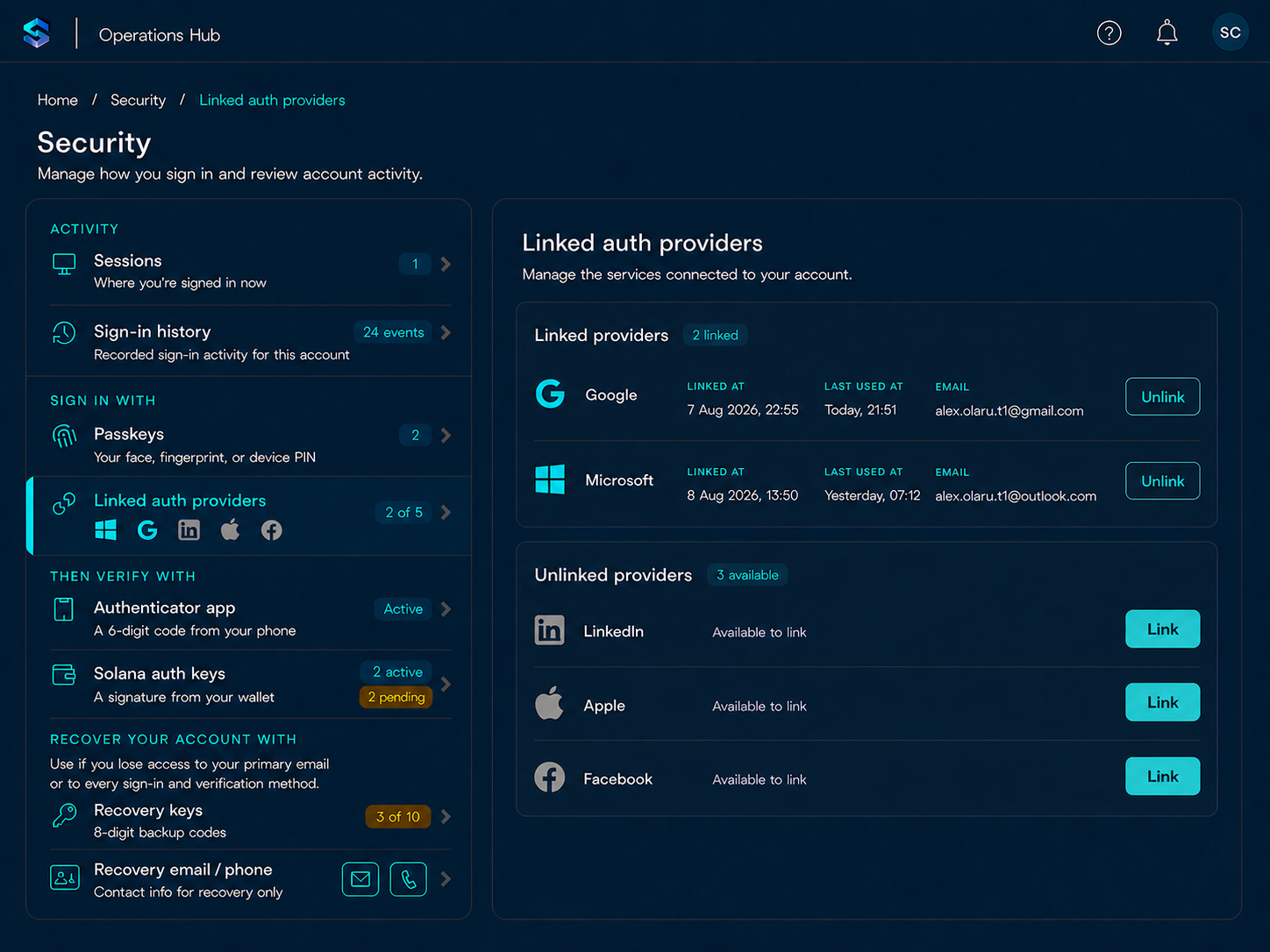
Task: Open Recovery email / phone item
Action: [x=249, y=879]
